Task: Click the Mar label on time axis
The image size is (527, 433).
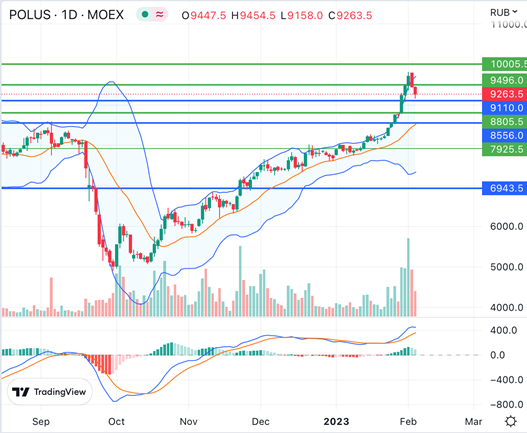Action: click(473, 422)
